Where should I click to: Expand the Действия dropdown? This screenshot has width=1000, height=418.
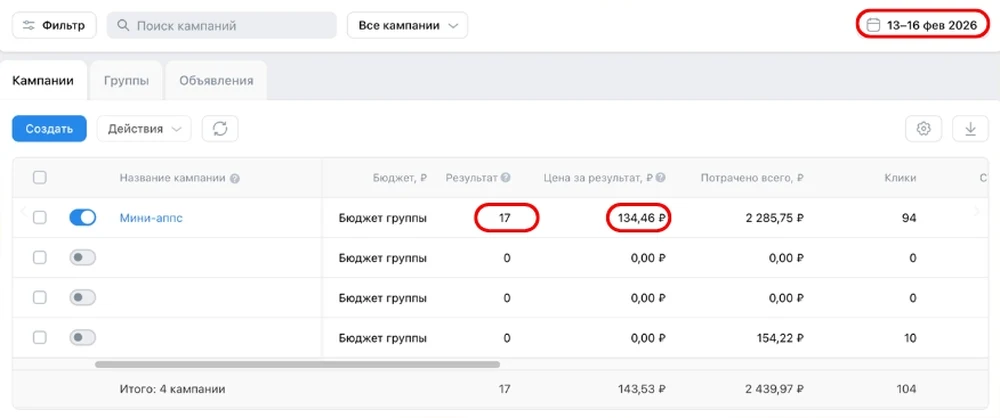click(144, 128)
